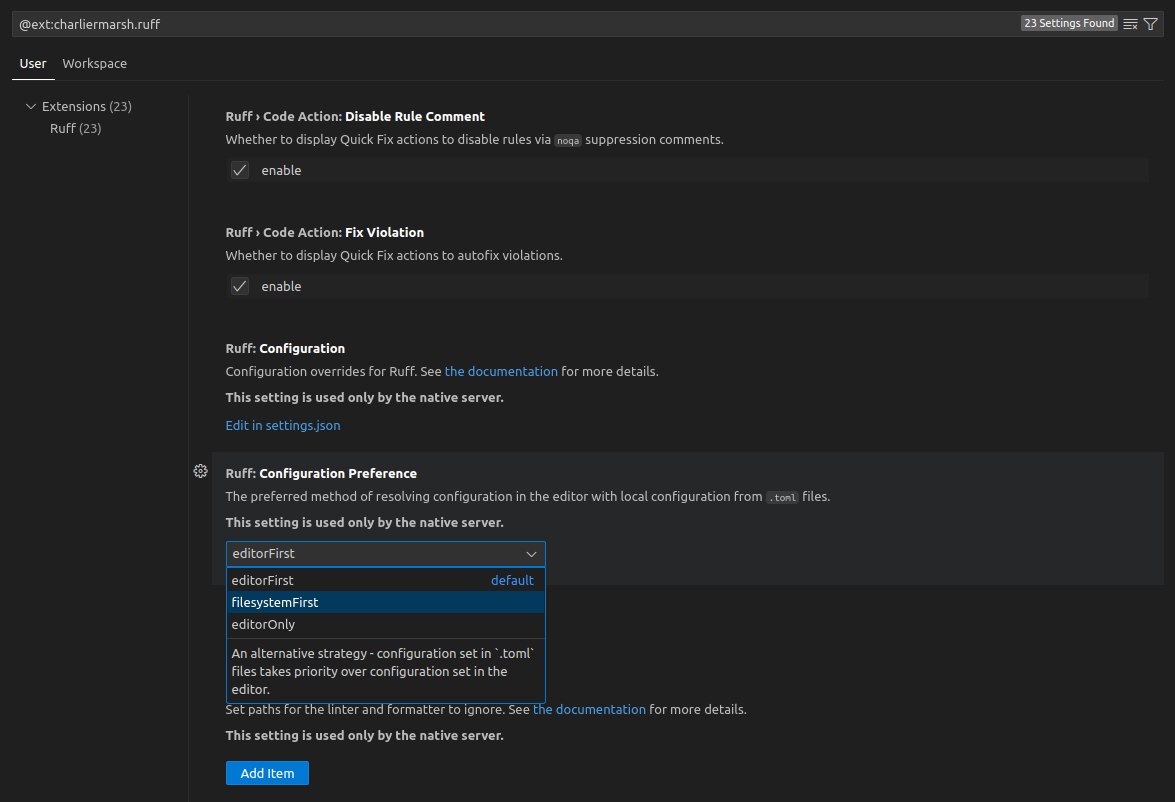Choose editorOnly option in dropdown list
Screen dimensions: 1175x802
click(x=386, y=624)
